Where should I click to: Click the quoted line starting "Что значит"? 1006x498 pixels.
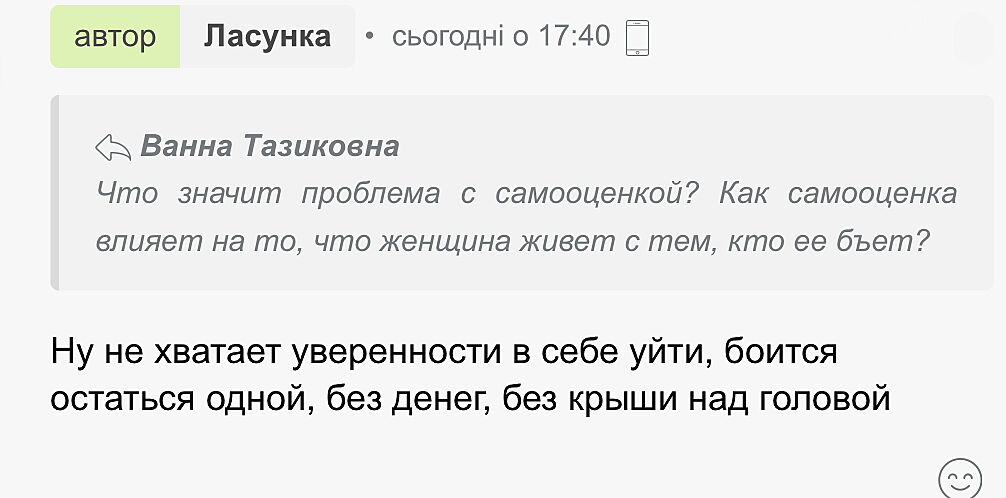526,193
